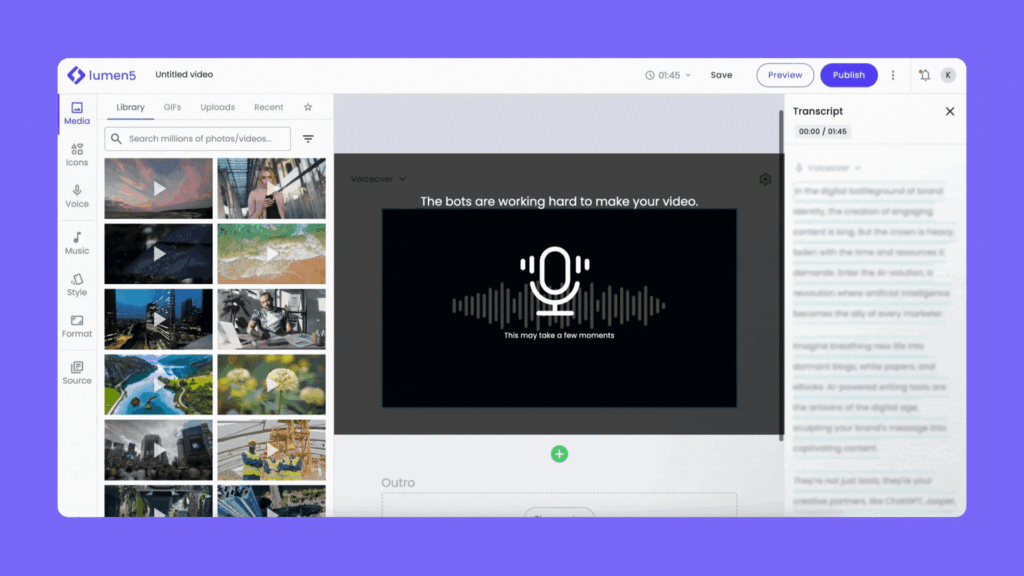Close the Transcript panel
This screenshot has width=1024, height=576.
click(950, 111)
